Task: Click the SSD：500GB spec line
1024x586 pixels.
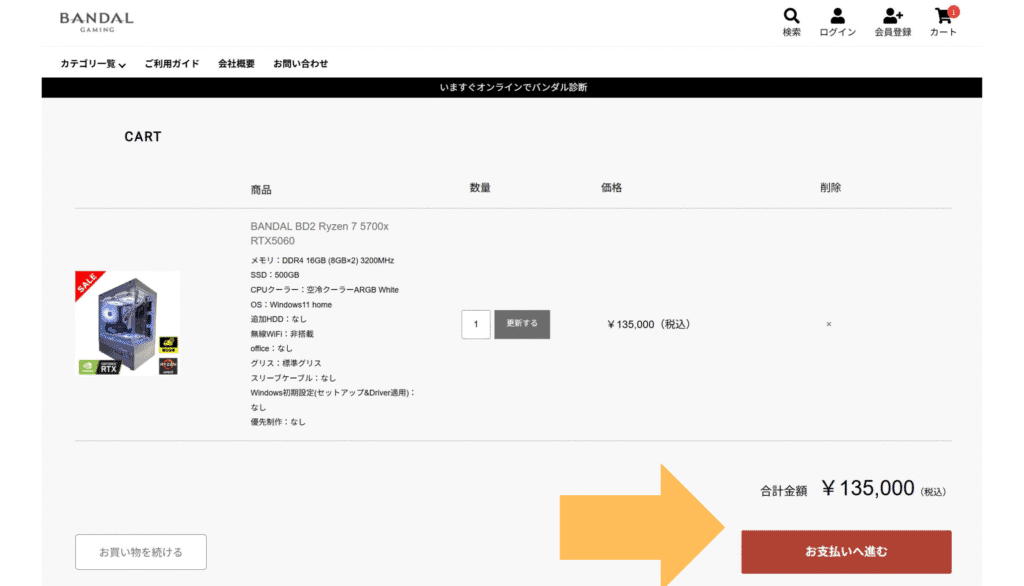Action: pyautogui.click(x=274, y=275)
